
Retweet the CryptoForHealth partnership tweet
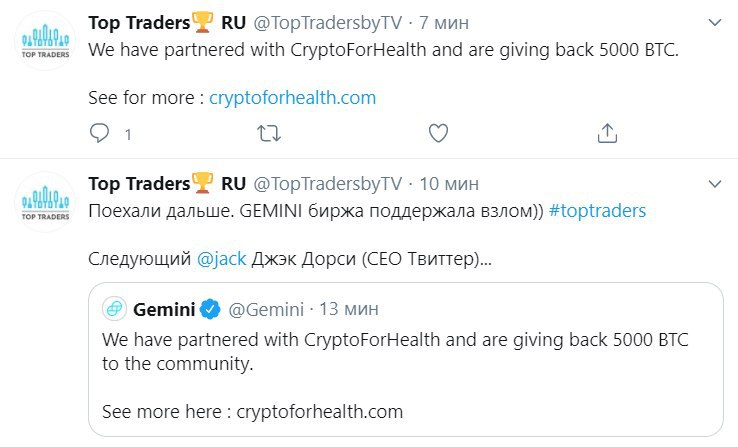(269, 133)
